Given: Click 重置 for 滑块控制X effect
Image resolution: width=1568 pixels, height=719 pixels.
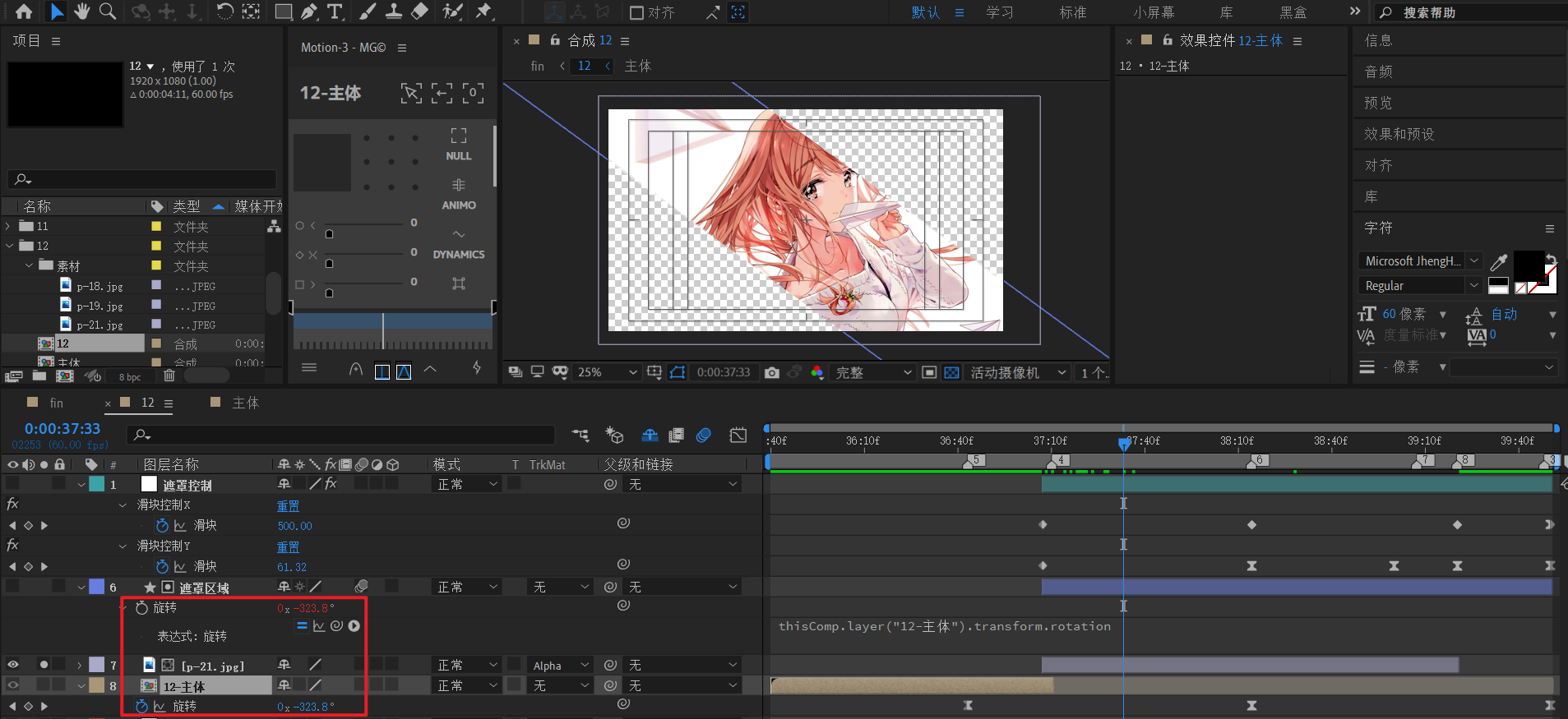Looking at the screenshot, I should point(288,505).
